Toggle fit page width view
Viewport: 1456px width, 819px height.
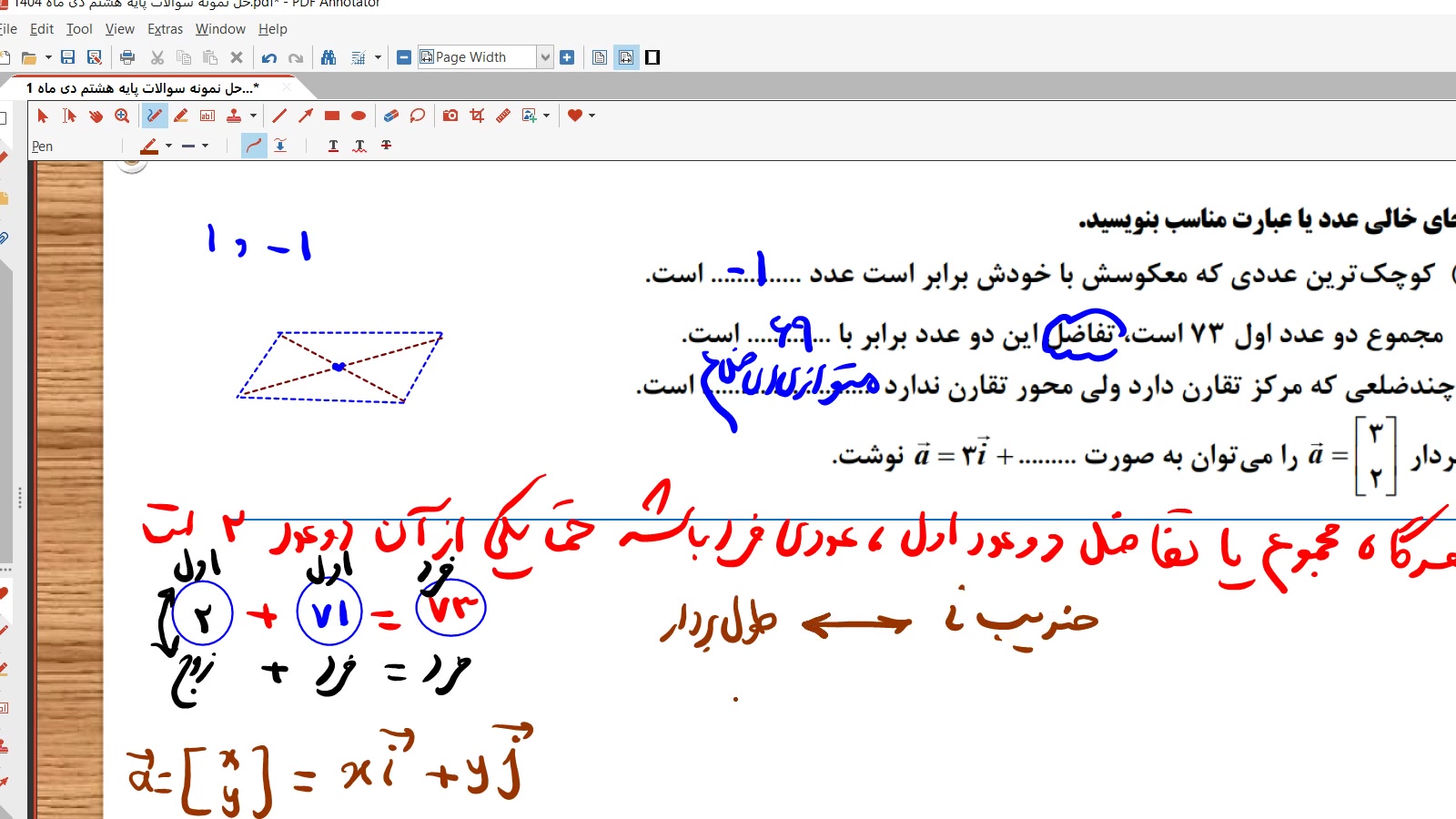point(626,57)
